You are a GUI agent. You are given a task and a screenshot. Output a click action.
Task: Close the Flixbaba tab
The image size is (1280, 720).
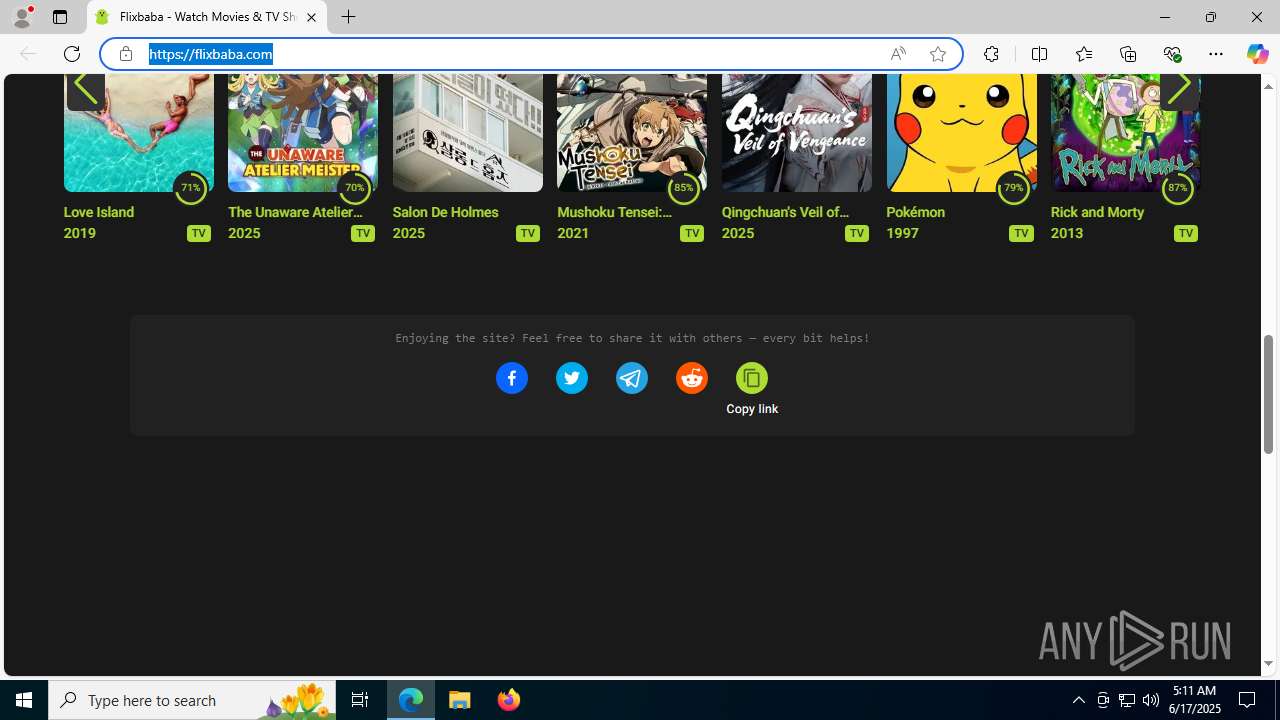point(311,17)
